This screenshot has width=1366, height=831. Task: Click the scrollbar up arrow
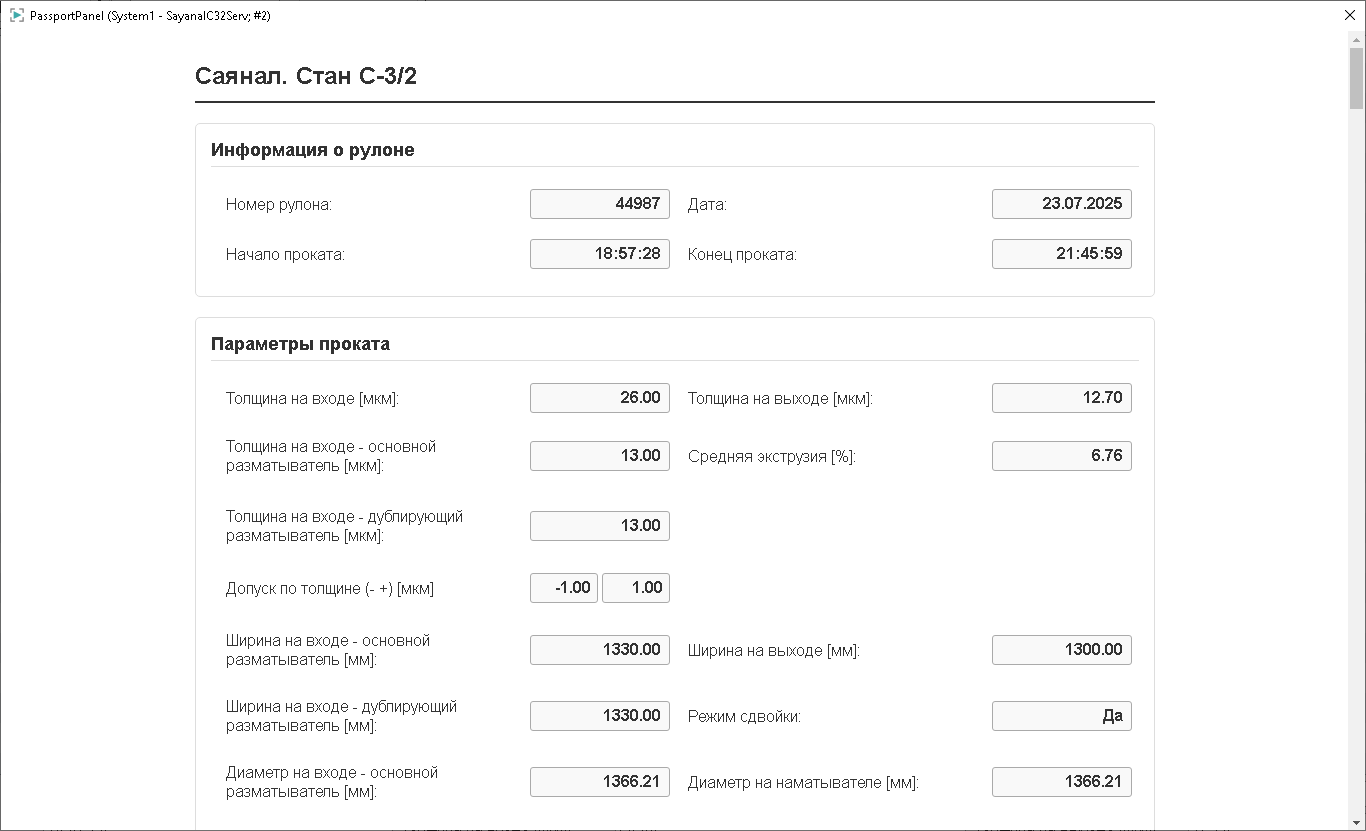[1356, 39]
